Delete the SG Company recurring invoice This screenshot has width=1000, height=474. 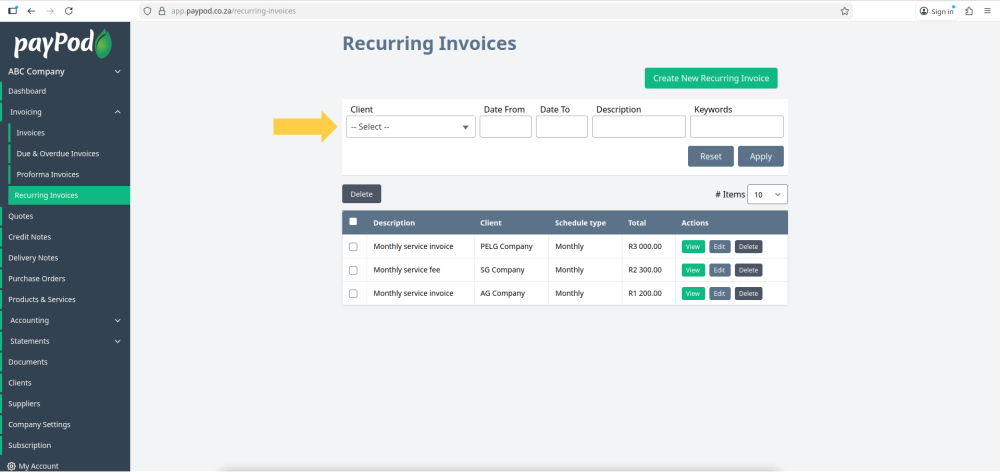tap(749, 270)
